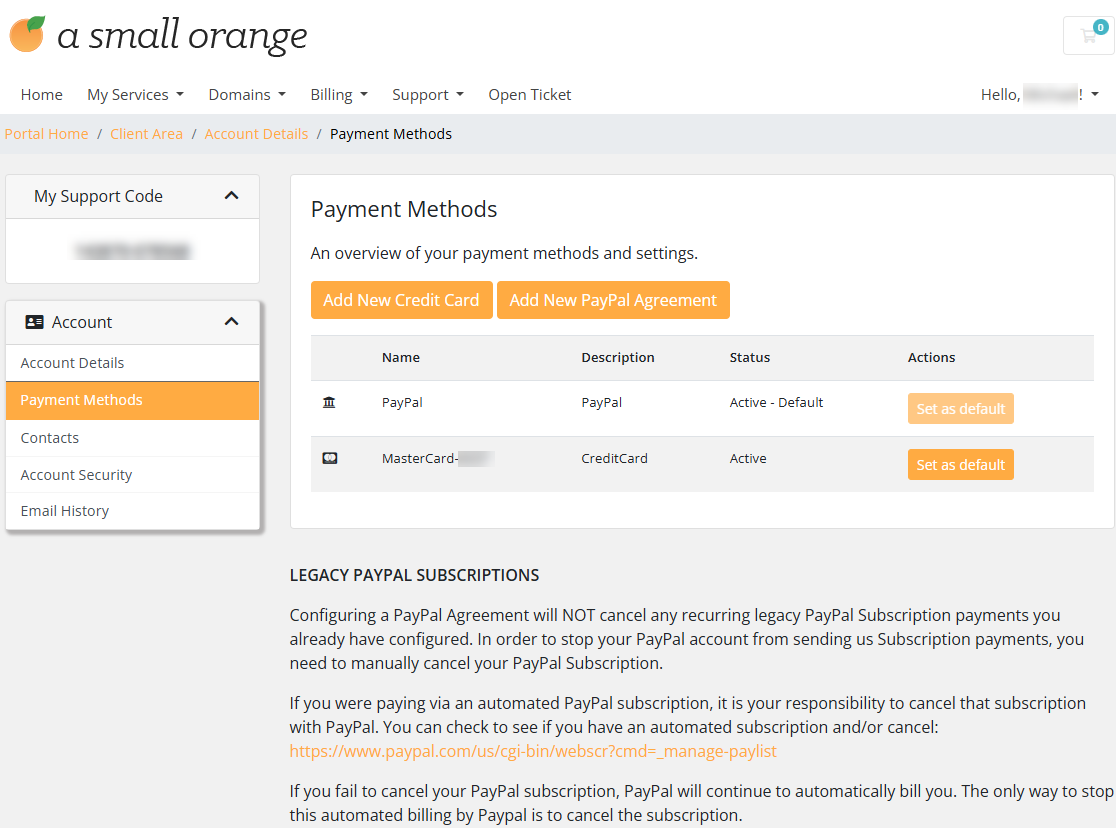Click the My Support Code panel title

coord(98,196)
